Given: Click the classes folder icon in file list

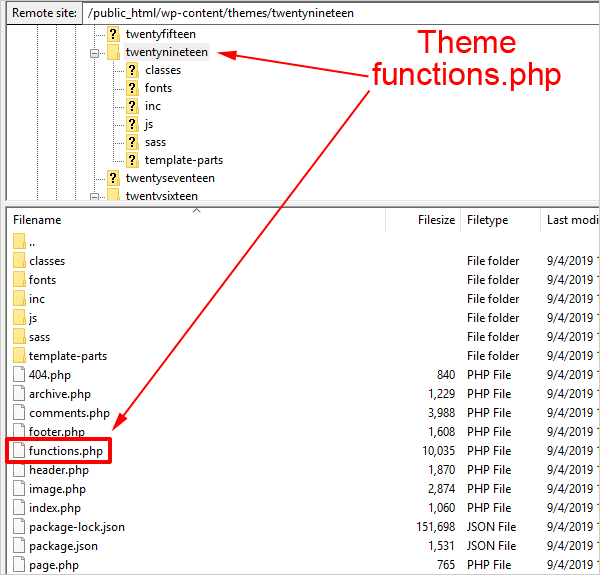Looking at the screenshot, I should 19,261.
